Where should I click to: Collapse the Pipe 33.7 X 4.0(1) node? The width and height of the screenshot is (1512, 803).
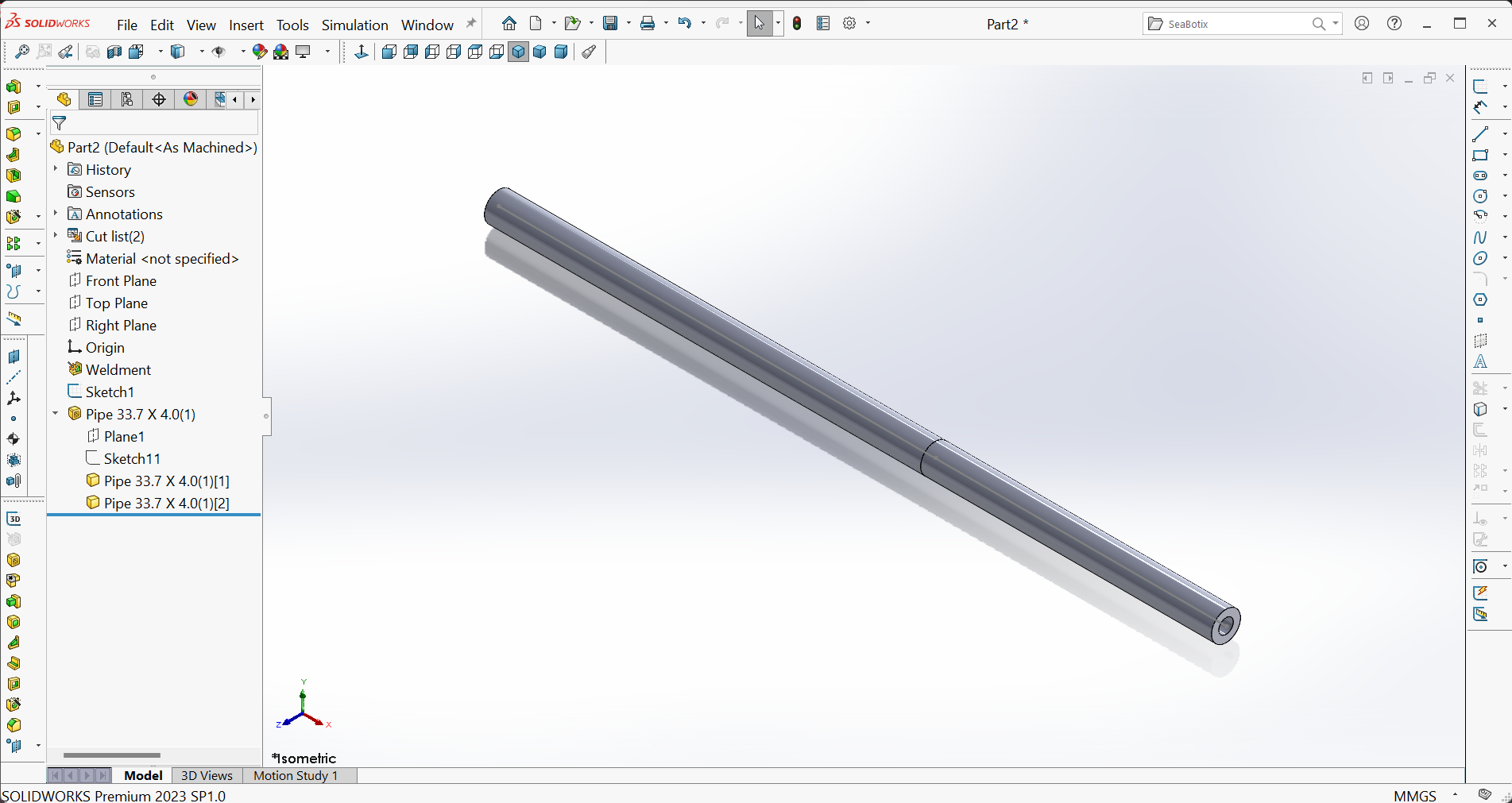click(56, 413)
